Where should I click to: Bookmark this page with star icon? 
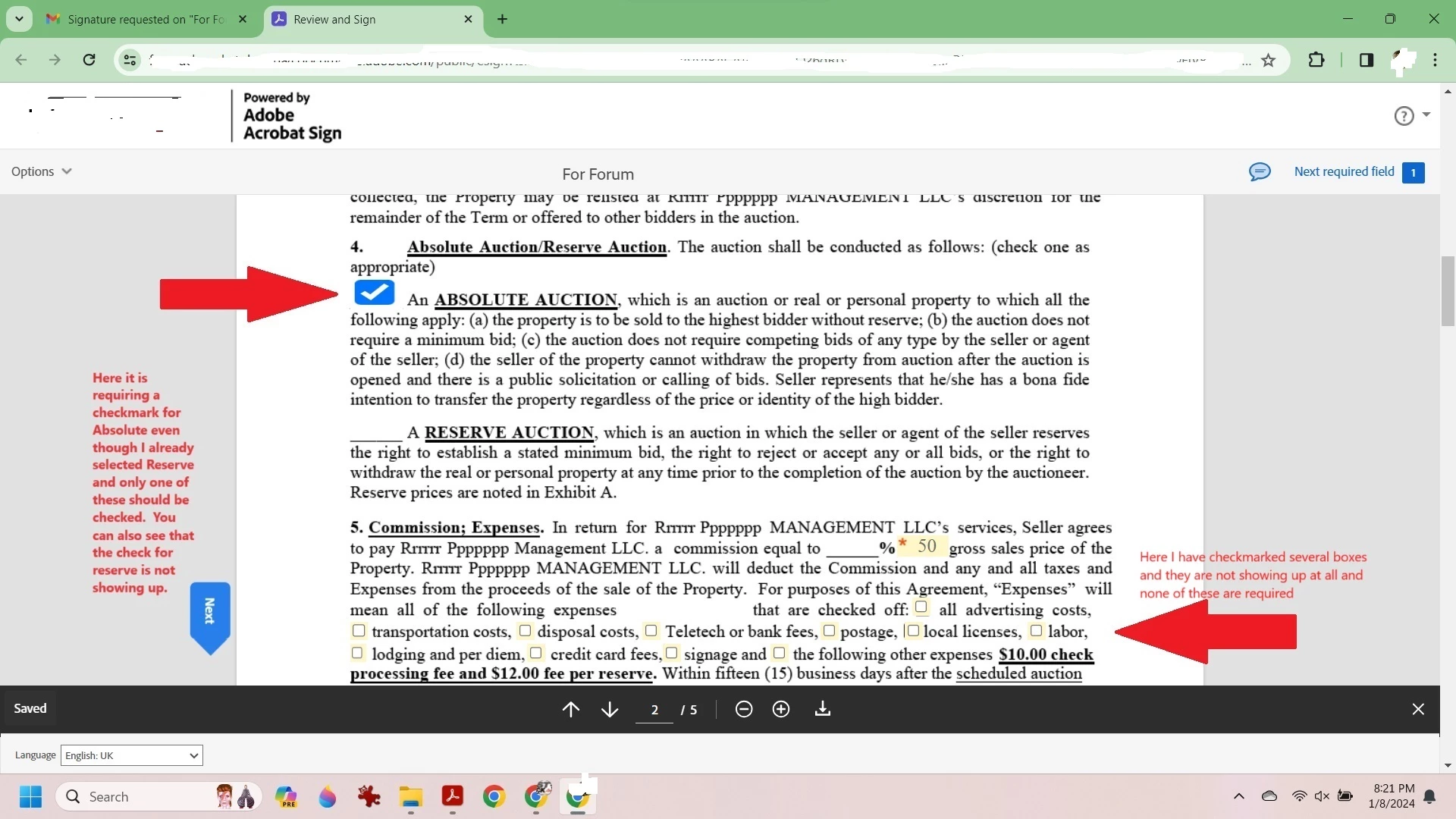click(x=1269, y=60)
